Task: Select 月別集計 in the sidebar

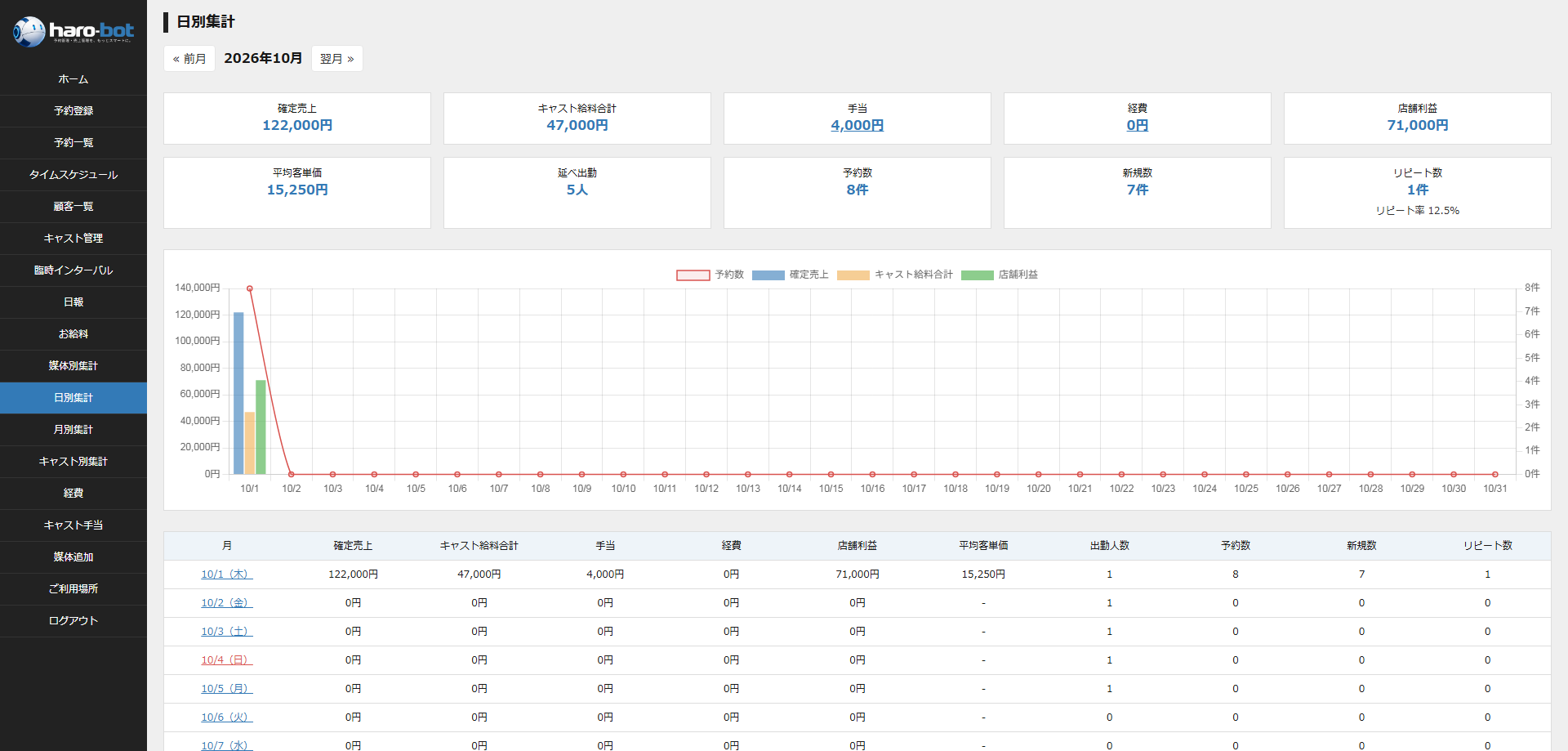Action: click(x=73, y=430)
